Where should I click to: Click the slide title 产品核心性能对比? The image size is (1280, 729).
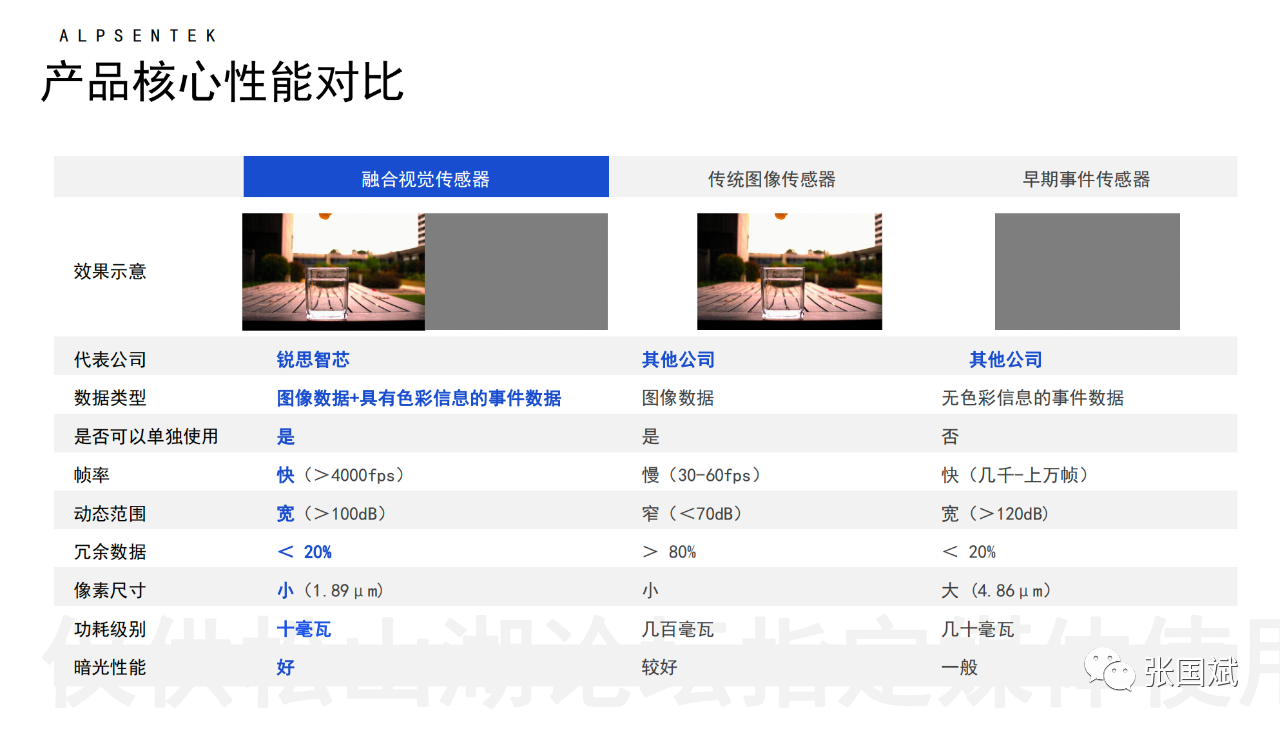(222, 81)
